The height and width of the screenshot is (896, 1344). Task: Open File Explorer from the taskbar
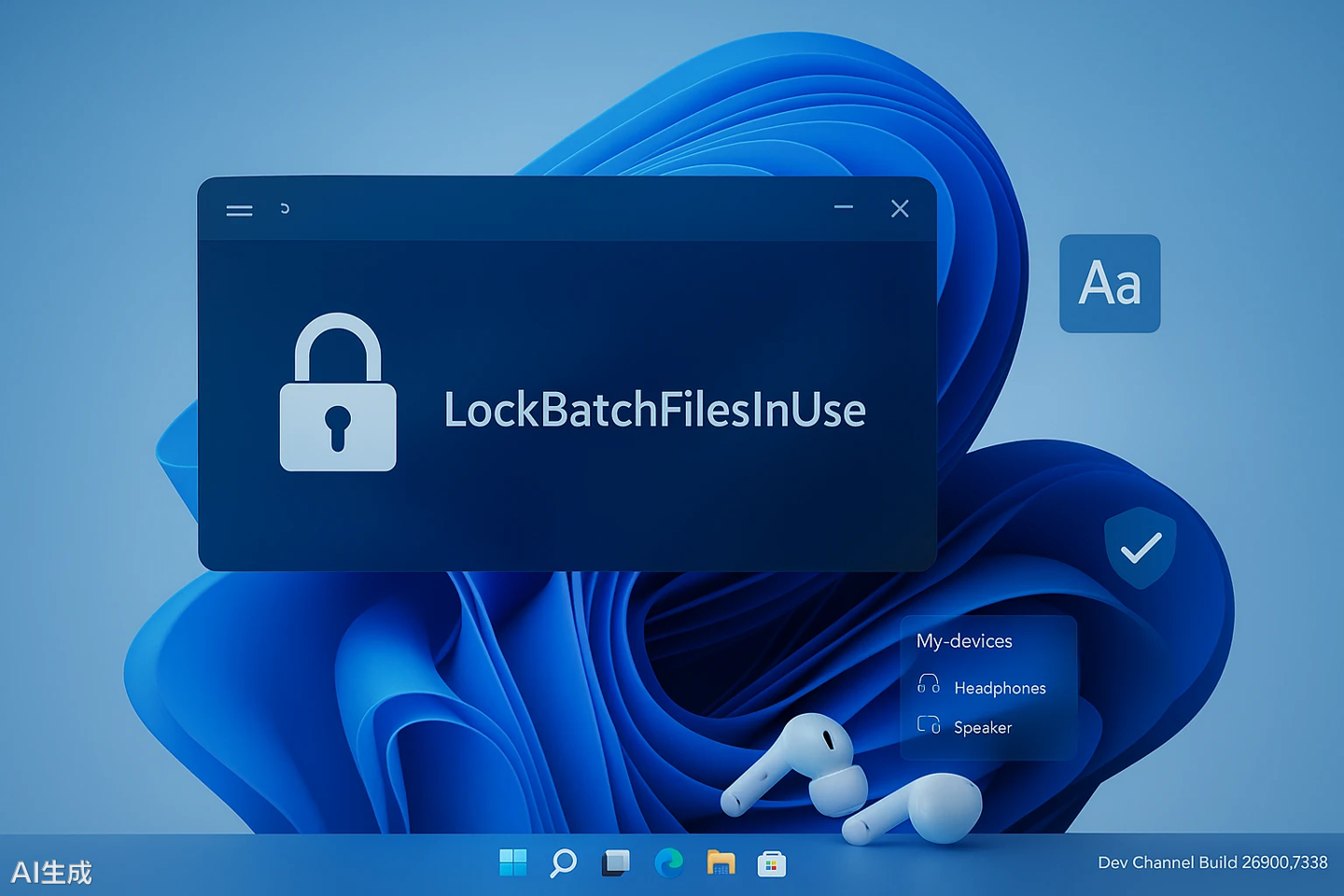pos(721,862)
